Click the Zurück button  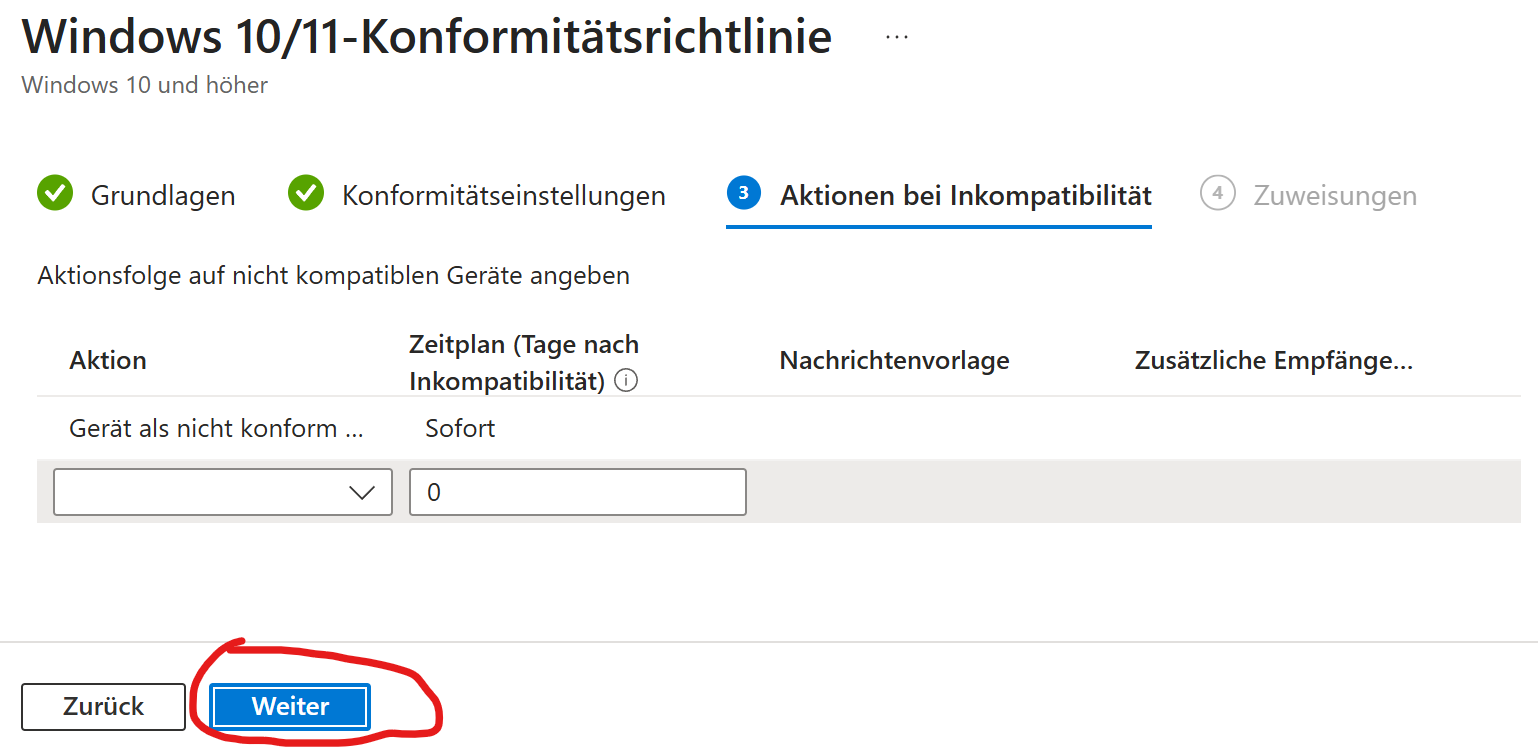click(103, 707)
